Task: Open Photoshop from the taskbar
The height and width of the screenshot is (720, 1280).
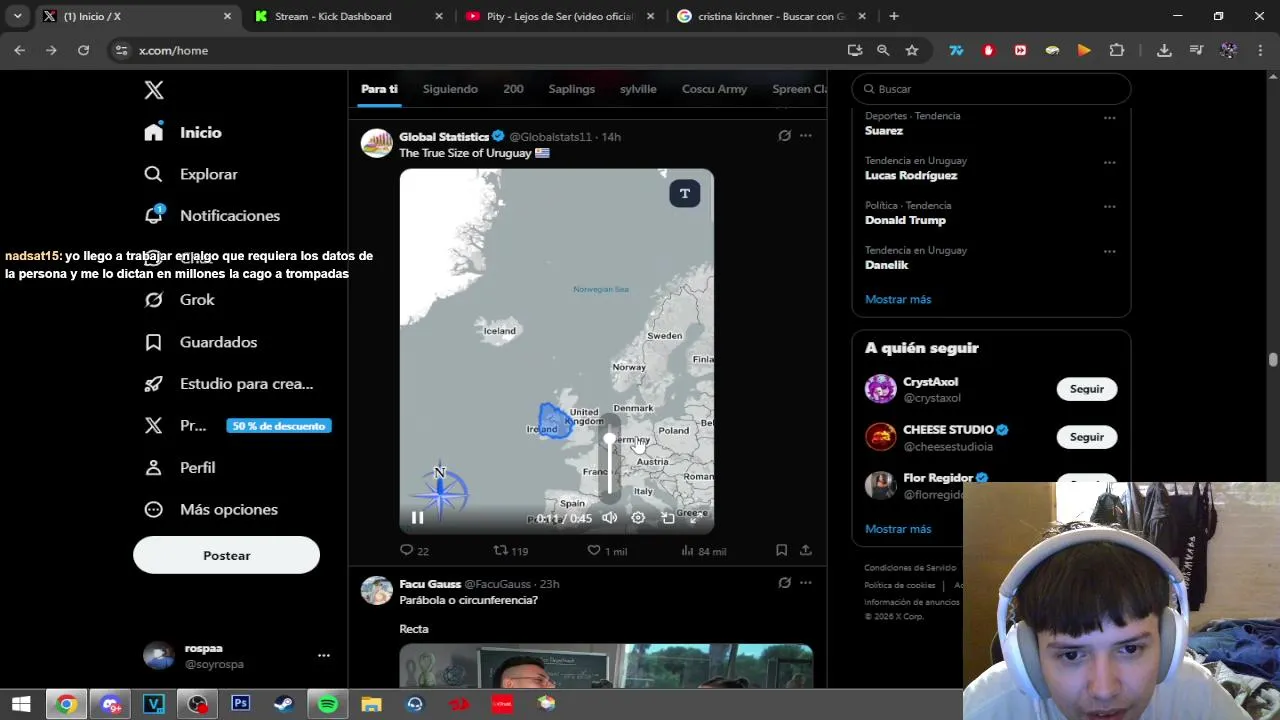Action: click(x=240, y=704)
